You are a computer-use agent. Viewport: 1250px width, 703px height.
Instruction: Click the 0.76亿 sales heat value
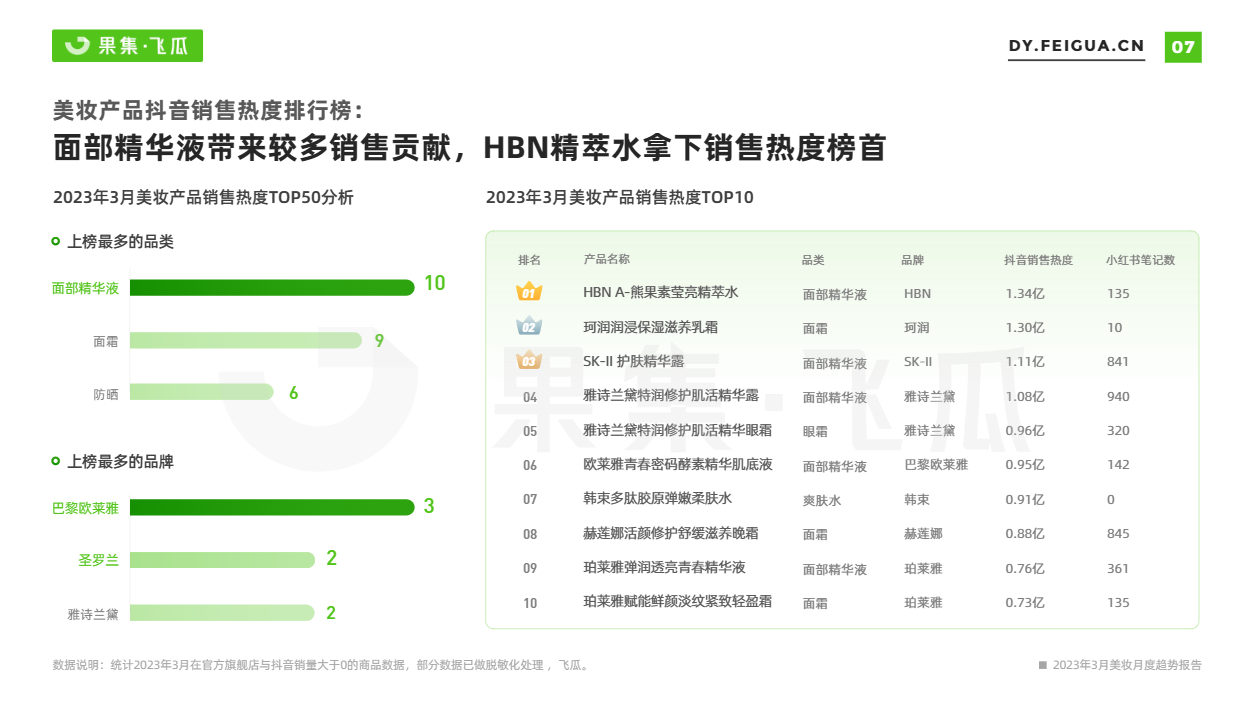point(1024,569)
